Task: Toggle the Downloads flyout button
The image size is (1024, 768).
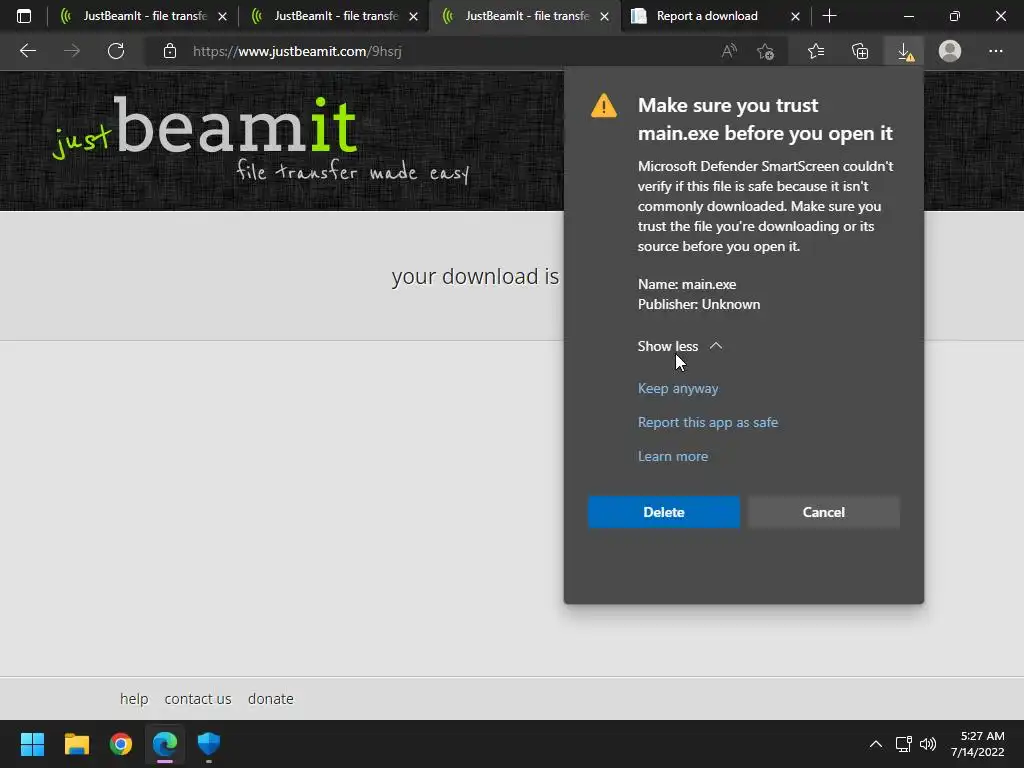Action: [904, 51]
